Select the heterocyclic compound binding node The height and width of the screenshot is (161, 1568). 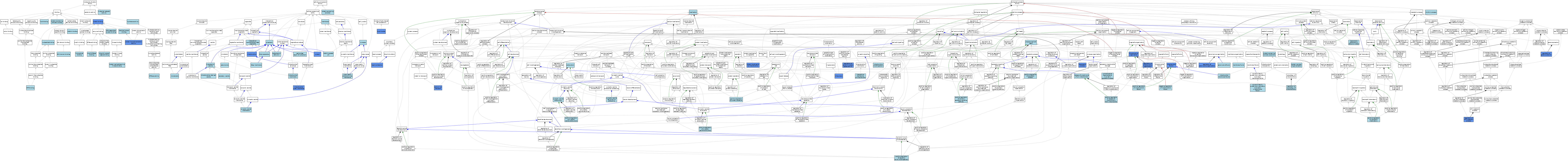point(16,22)
